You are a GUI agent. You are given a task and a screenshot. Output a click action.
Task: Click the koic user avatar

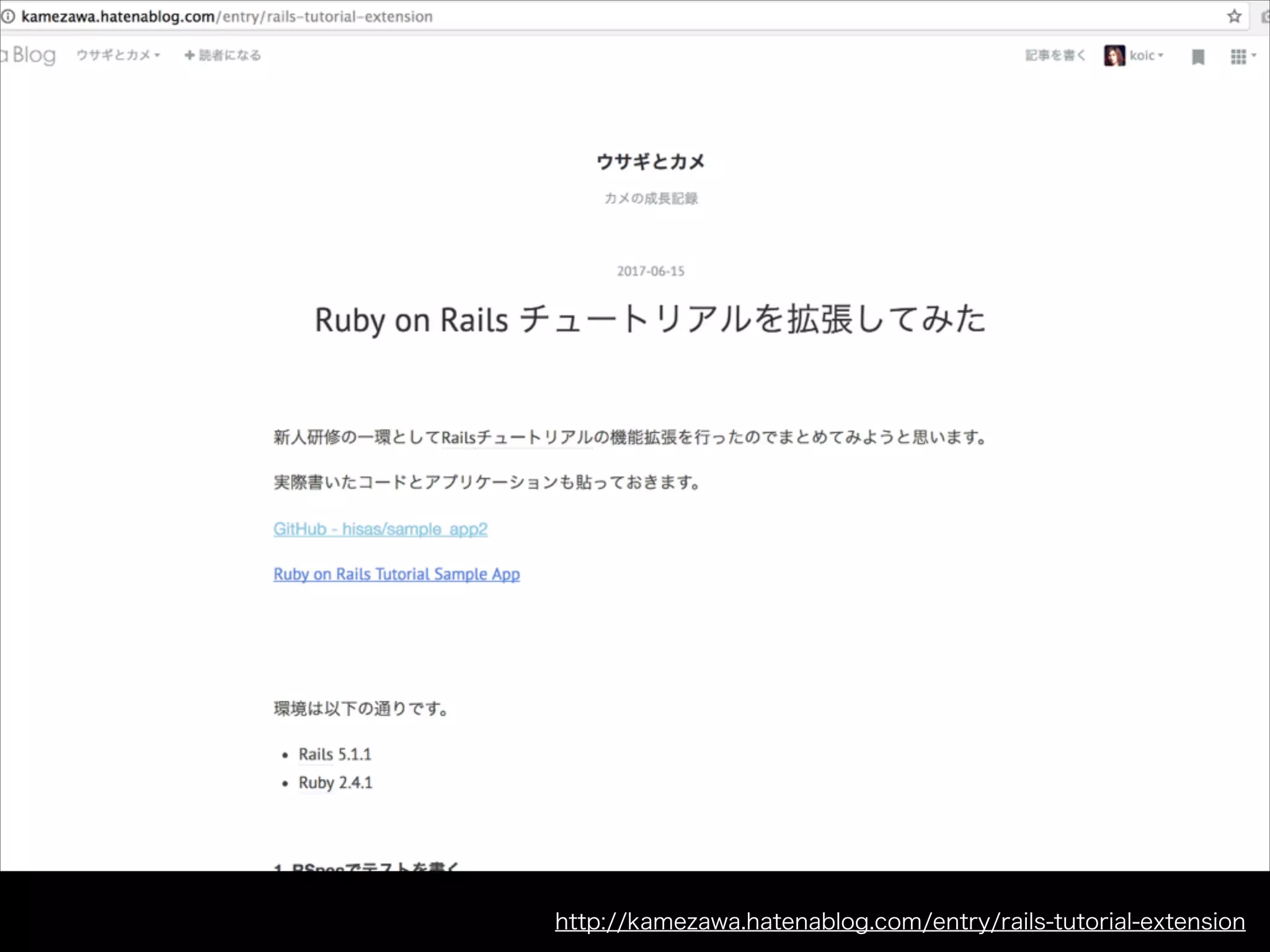pos(1114,56)
